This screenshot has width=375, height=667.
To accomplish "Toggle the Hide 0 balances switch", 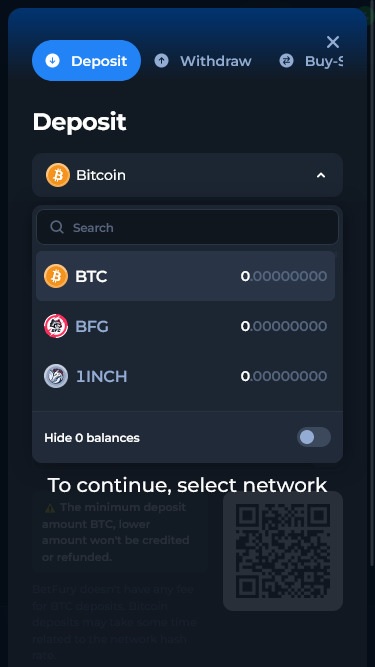I will pyautogui.click(x=314, y=437).
